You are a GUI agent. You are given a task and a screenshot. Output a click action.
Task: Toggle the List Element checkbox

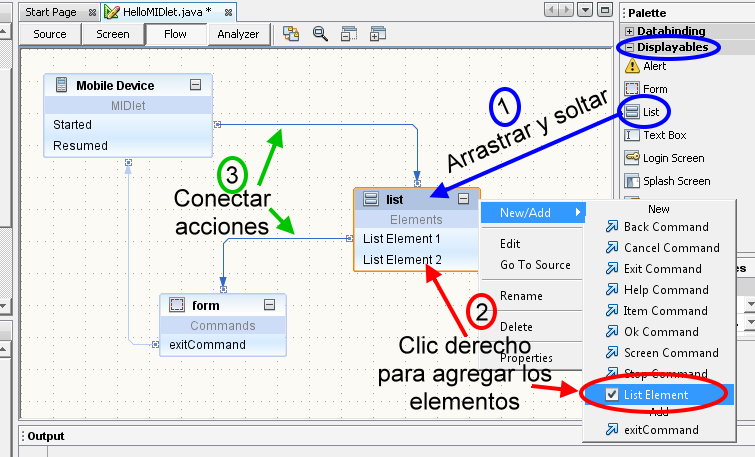click(612, 394)
